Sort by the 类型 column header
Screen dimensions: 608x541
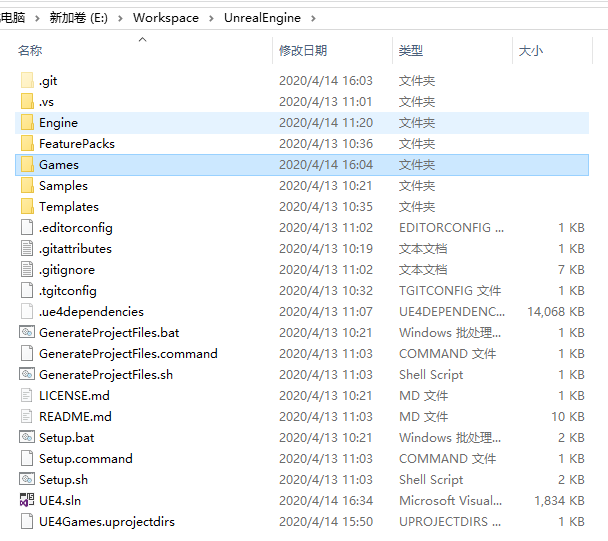point(411,50)
